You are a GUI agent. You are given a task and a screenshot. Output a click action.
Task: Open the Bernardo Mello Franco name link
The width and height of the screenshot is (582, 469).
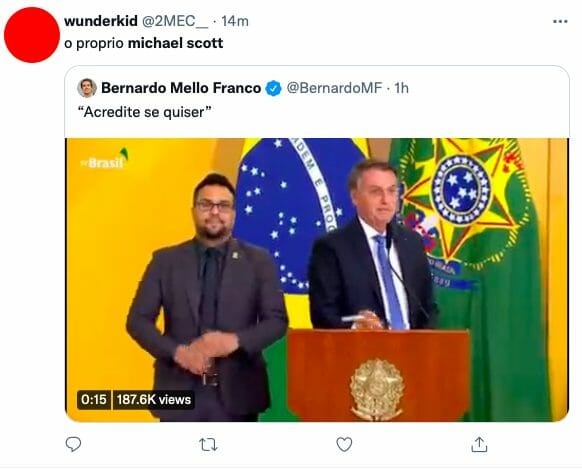[181, 88]
